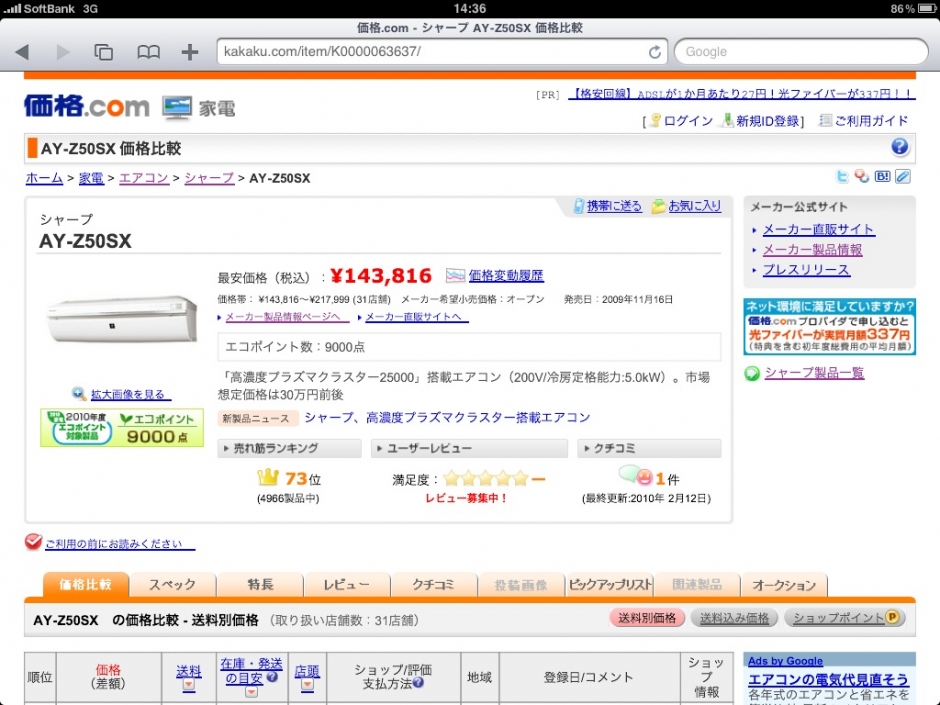Tap Safari's back arrow button
Screen dimensions: 940x705
[x=22, y=52]
